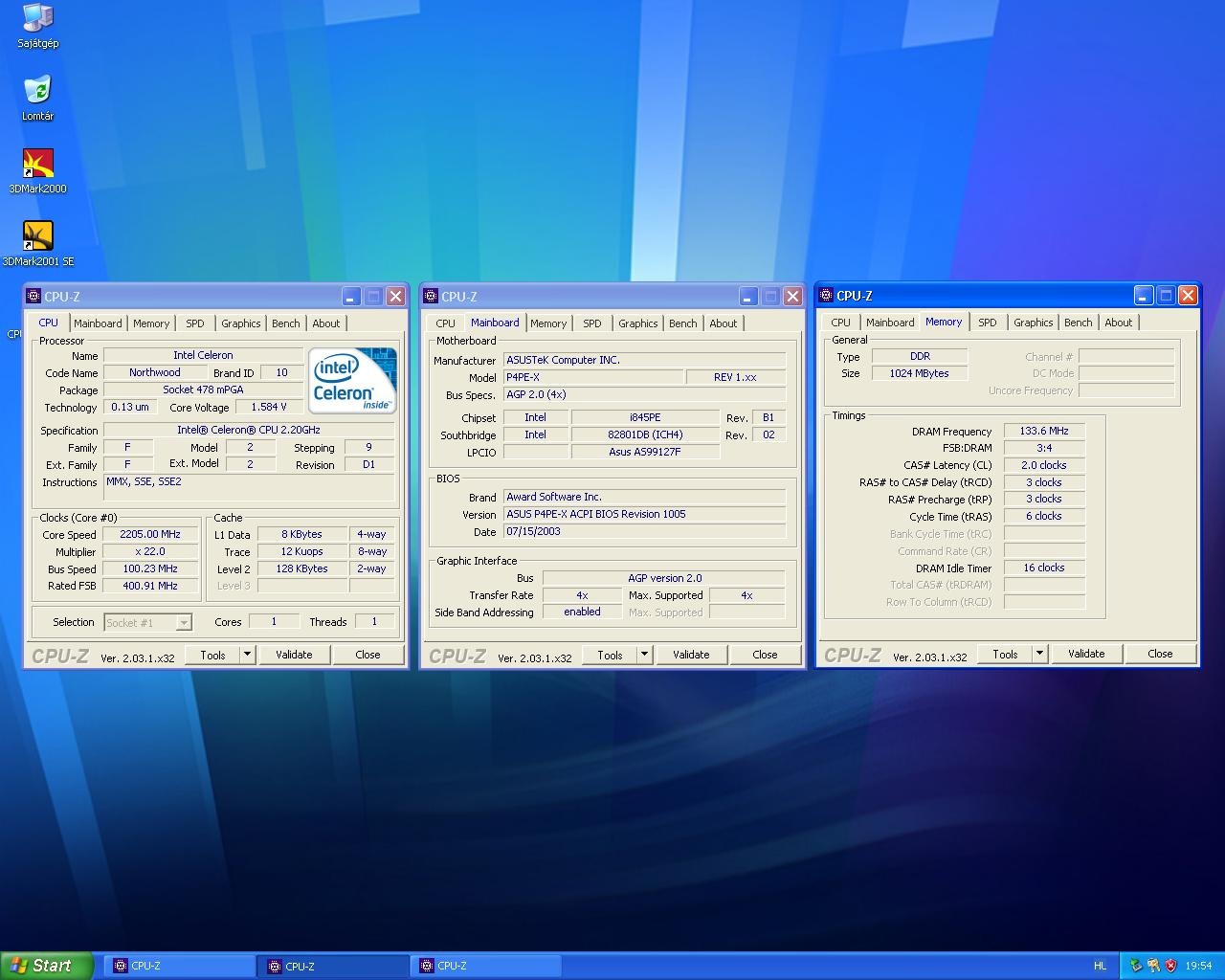Select Bench tab in Memory window
The width and height of the screenshot is (1225, 980).
(1079, 323)
